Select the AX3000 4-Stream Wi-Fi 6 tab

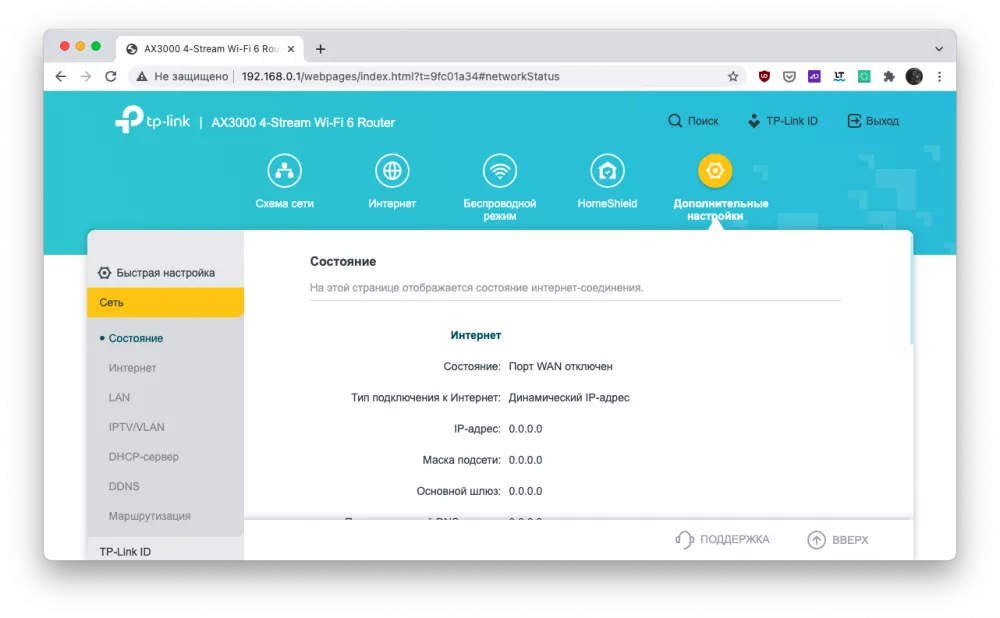point(210,49)
